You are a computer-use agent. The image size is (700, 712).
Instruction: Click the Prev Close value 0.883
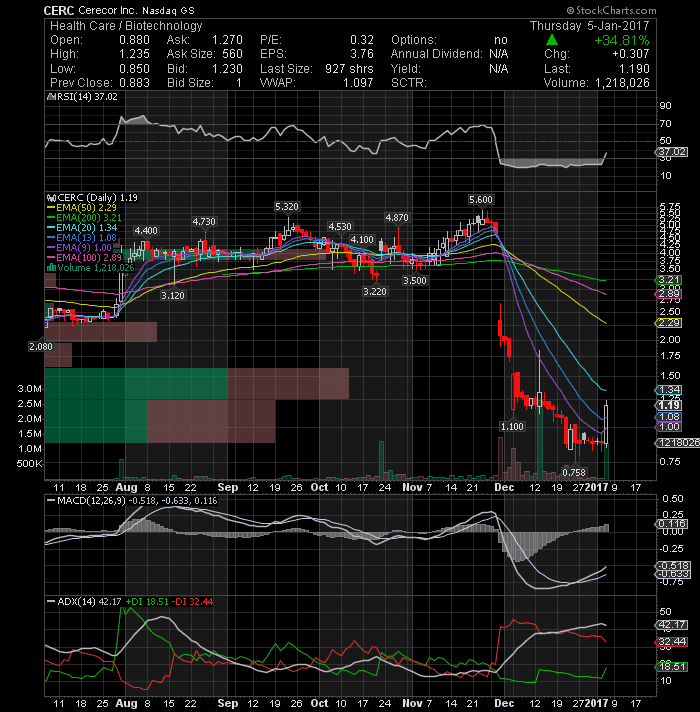(134, 83)
